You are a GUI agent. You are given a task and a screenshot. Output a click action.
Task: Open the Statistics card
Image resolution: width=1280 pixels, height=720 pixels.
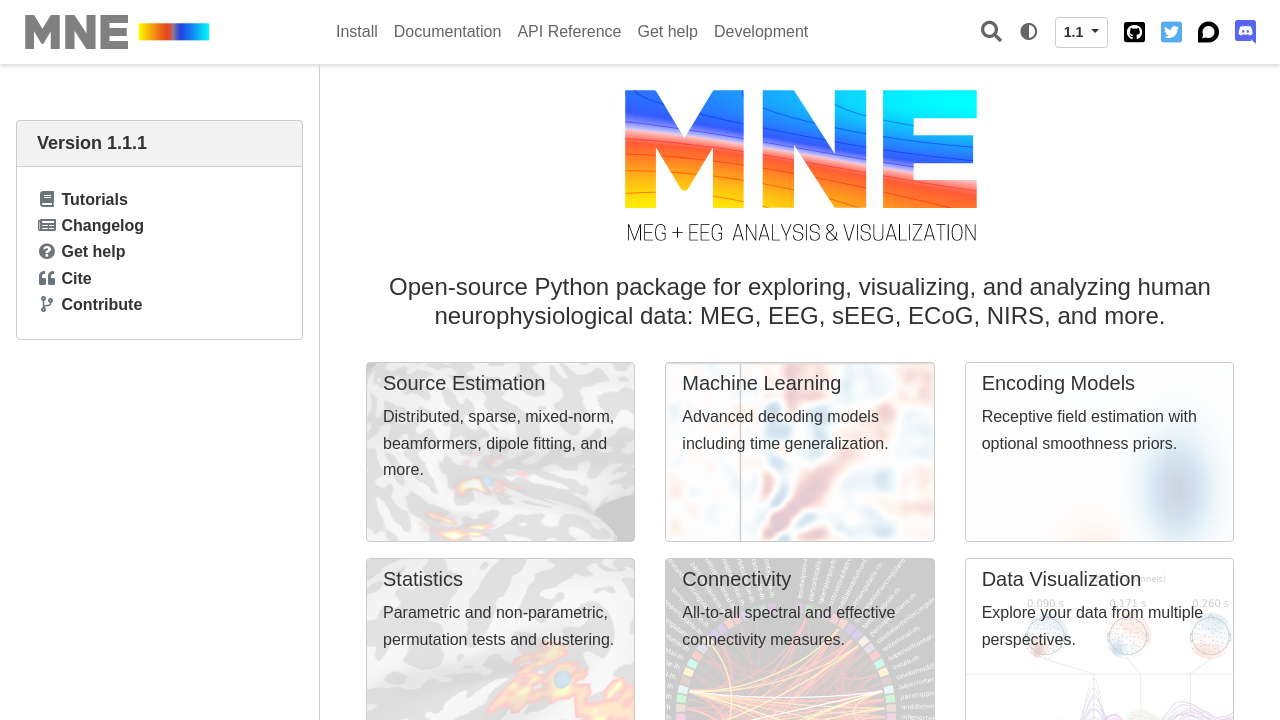click(500, 639)
